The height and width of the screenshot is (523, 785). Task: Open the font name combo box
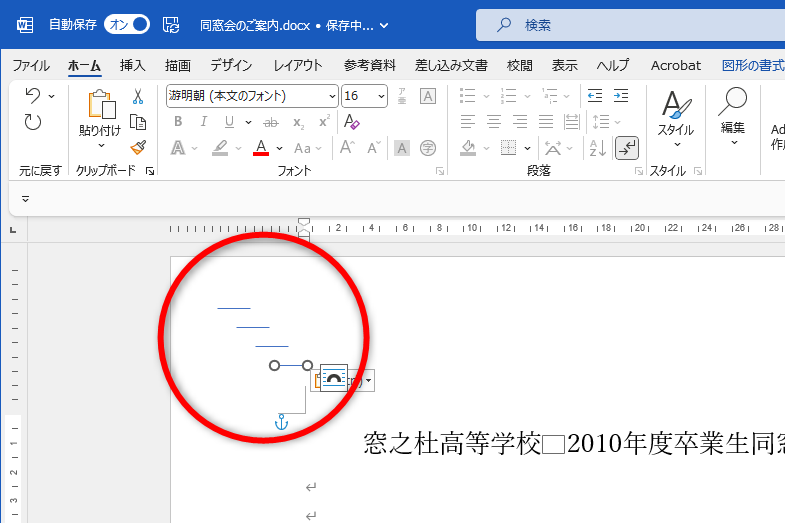coord(252,96)
